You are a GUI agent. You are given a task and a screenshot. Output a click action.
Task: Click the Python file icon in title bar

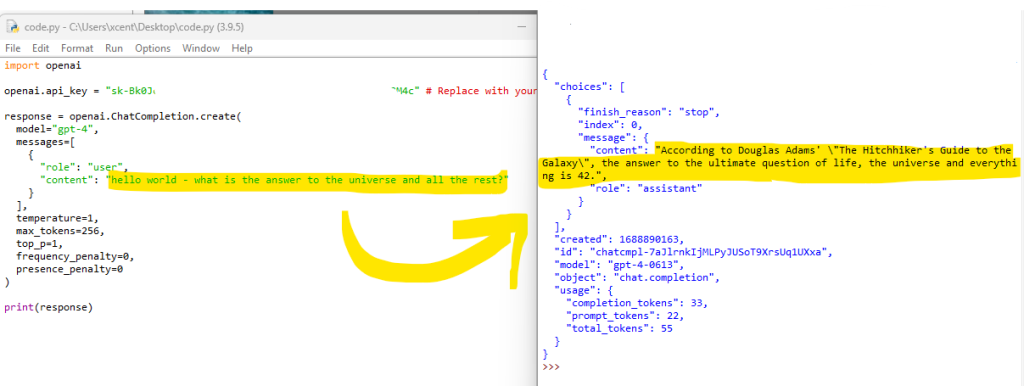point(12,27)
